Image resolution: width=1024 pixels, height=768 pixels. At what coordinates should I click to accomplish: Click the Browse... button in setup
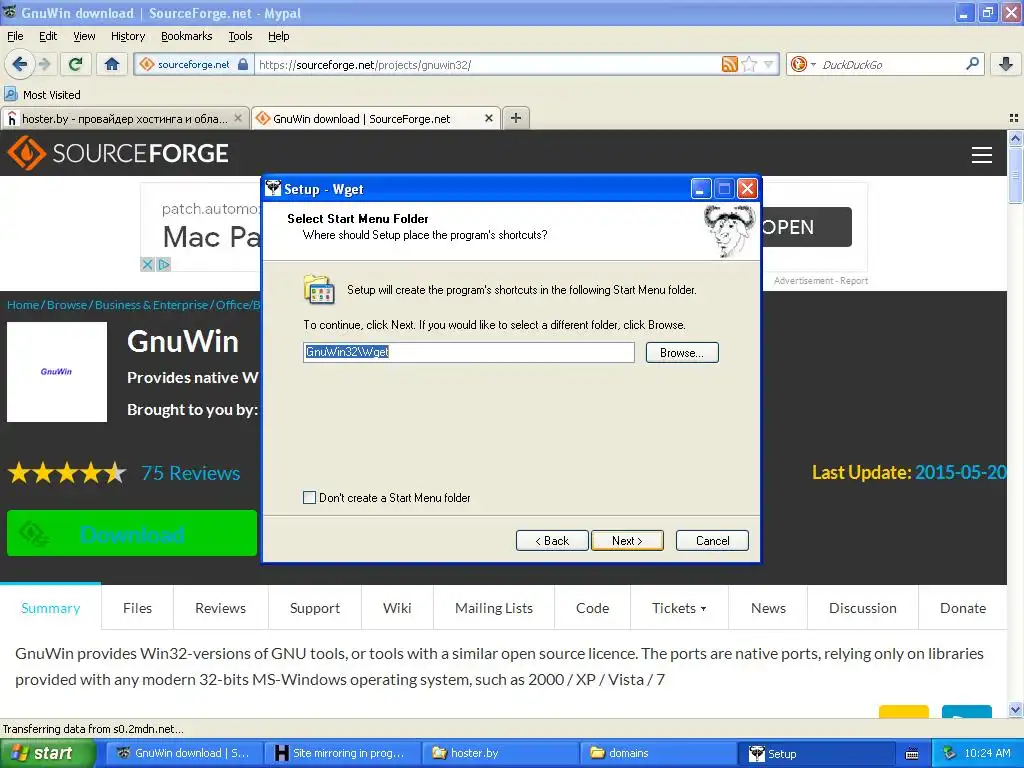pyautogui.click(x=682, y=353)
